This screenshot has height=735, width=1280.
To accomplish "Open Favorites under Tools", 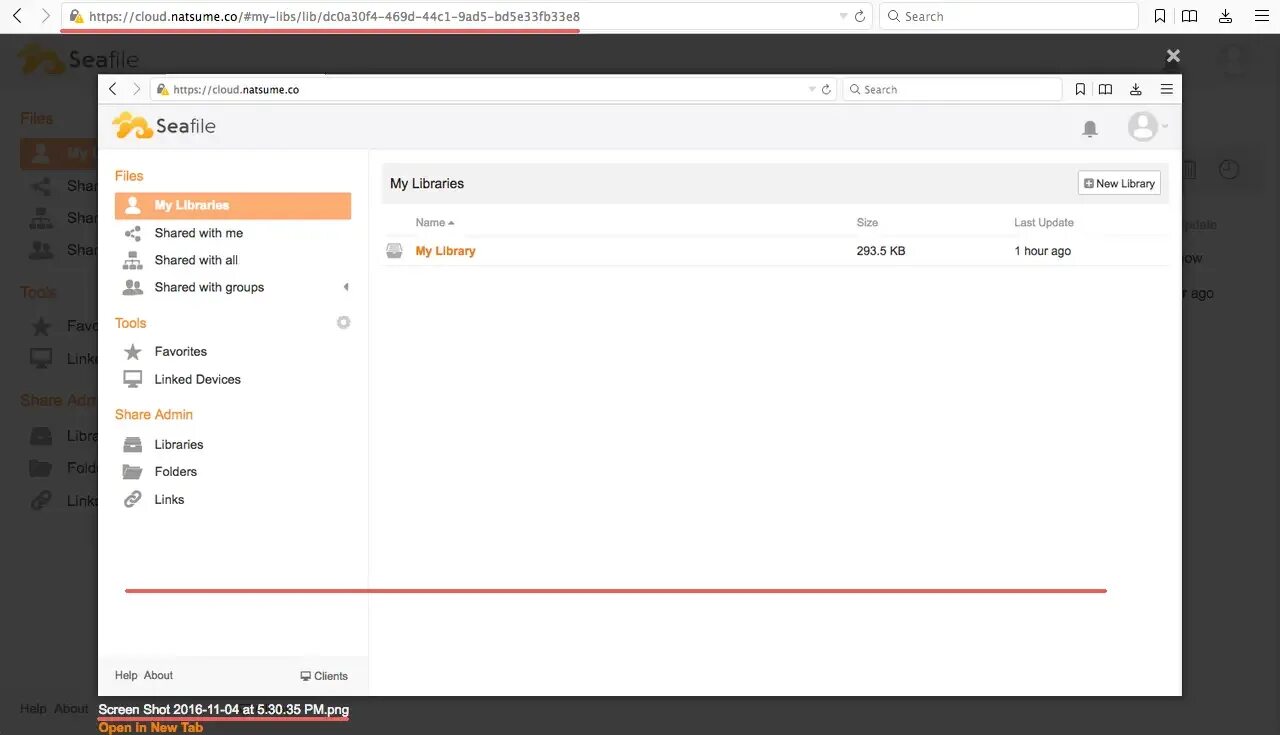I will 181,352.
